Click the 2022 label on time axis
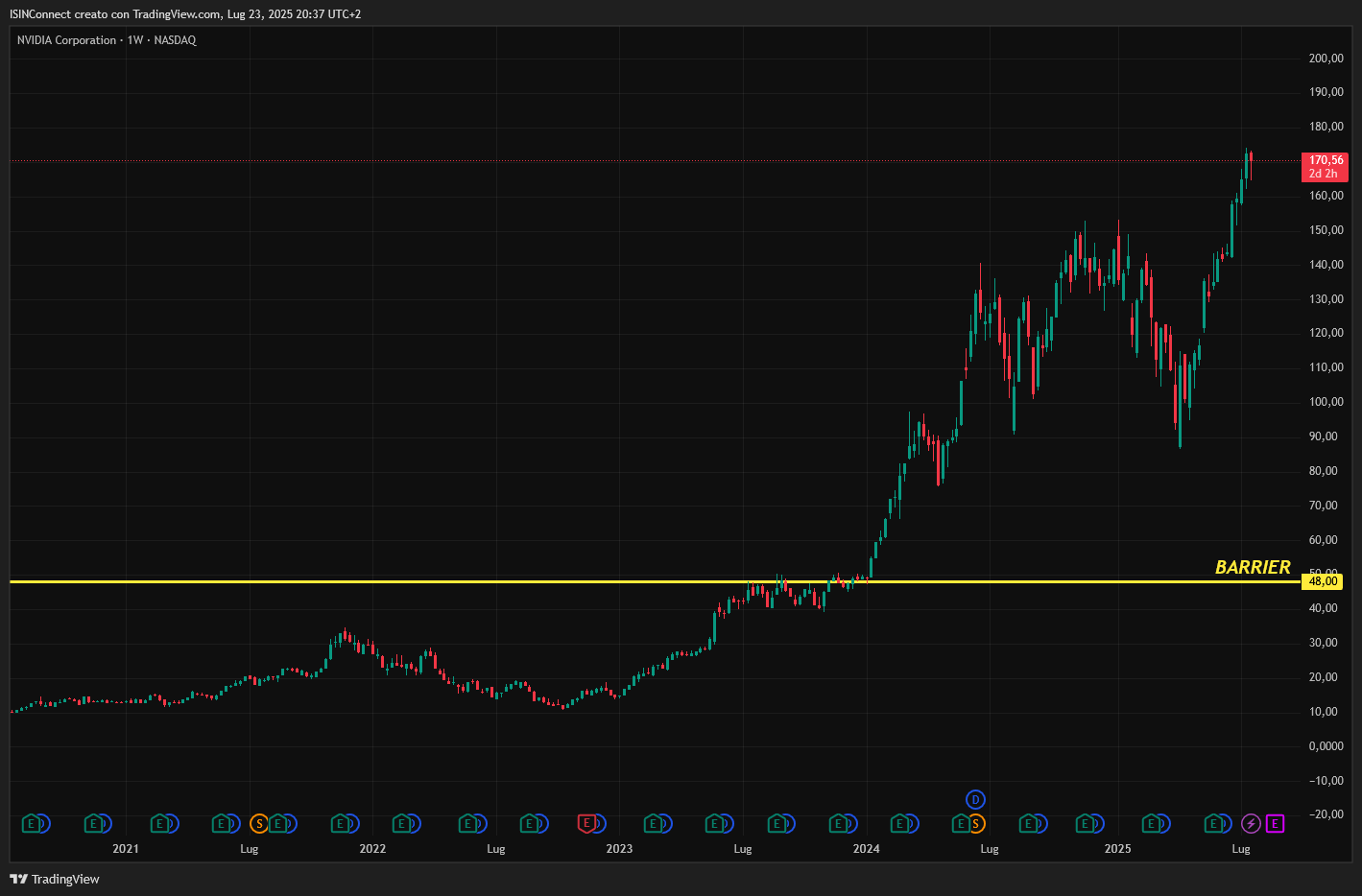The width and height of the screenshot is (1362, 896). 372,848
